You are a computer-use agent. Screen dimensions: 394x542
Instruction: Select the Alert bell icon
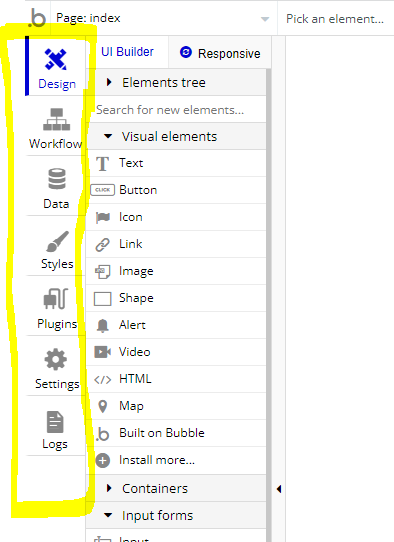(102, 326)
